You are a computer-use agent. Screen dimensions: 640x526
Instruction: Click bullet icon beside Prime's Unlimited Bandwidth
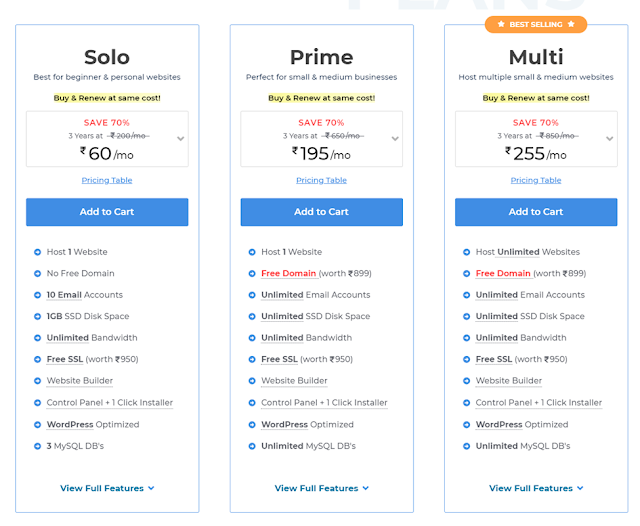(252, 338)
